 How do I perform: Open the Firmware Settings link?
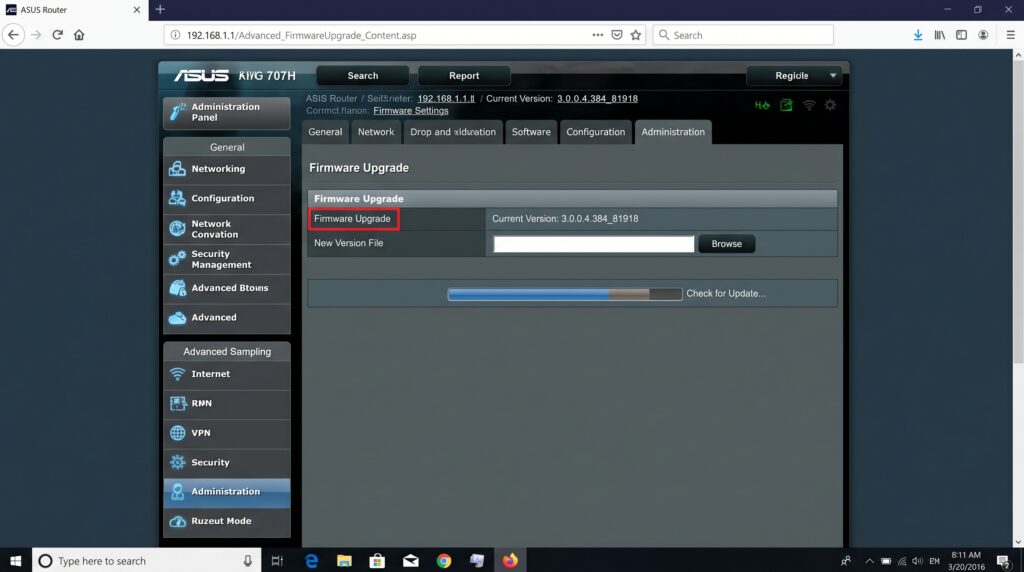point(411,111)
